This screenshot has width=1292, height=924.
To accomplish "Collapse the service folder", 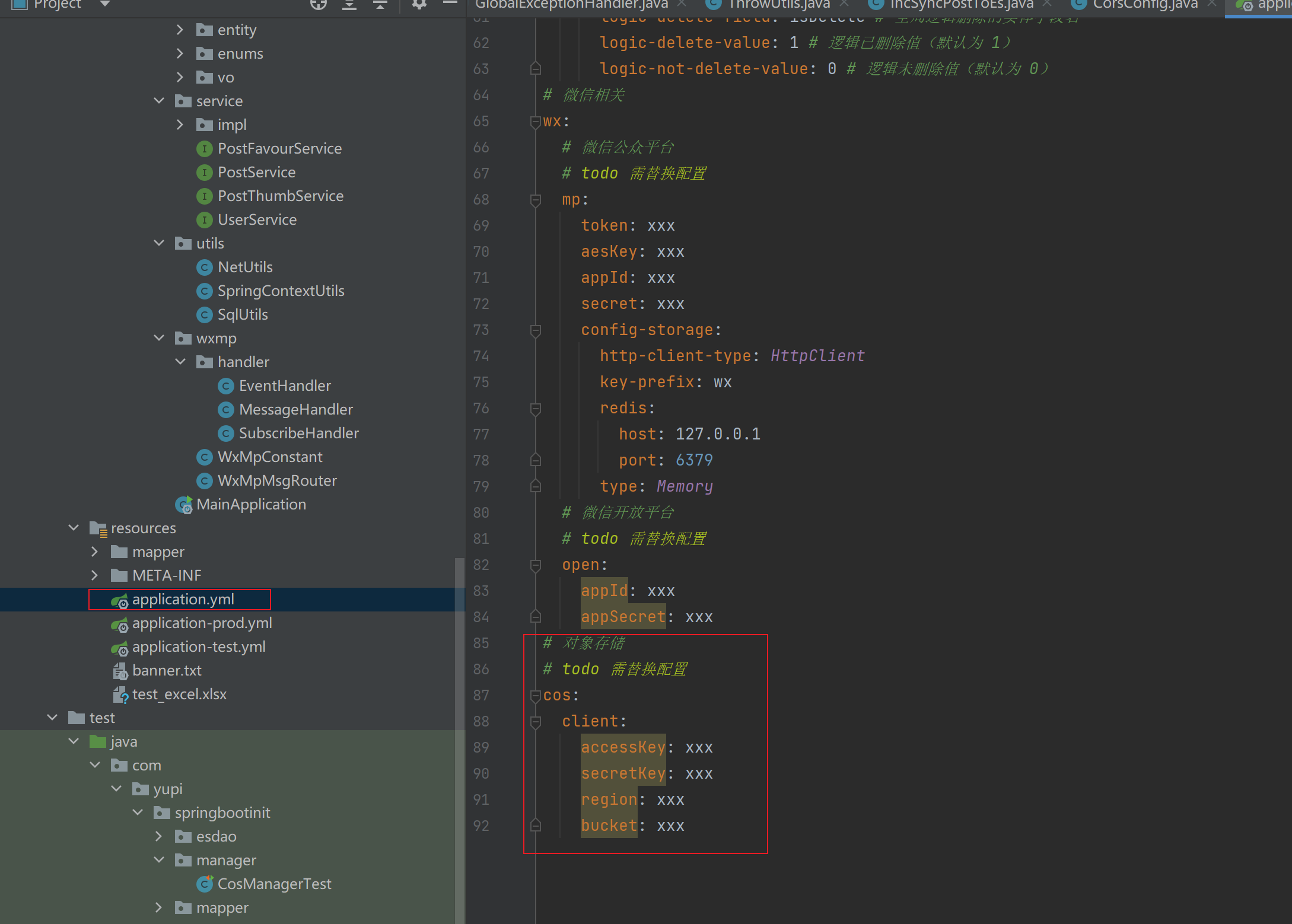I will click(159, 101).
